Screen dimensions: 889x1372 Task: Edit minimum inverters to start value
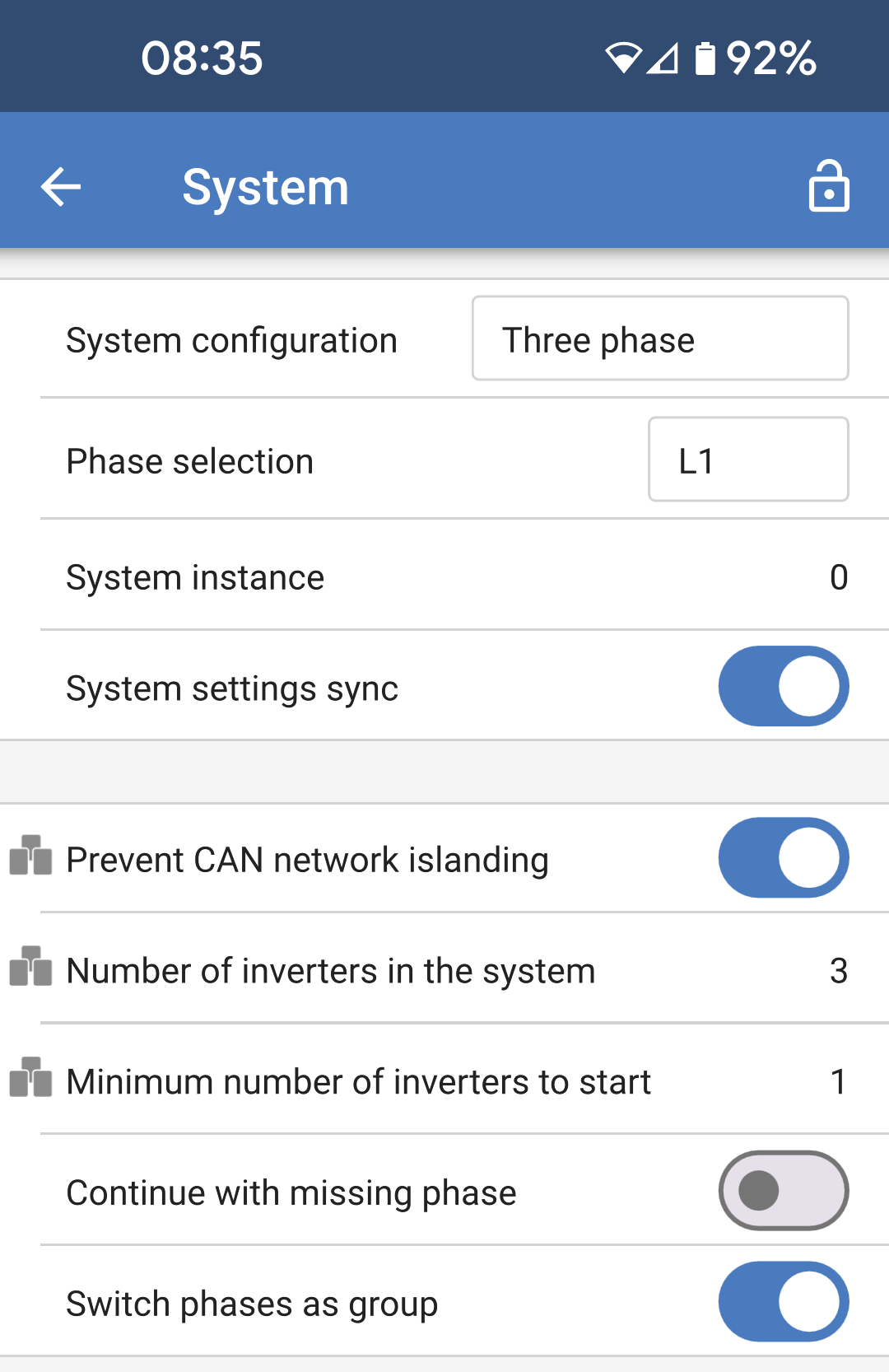click(x=838, y=1081)
